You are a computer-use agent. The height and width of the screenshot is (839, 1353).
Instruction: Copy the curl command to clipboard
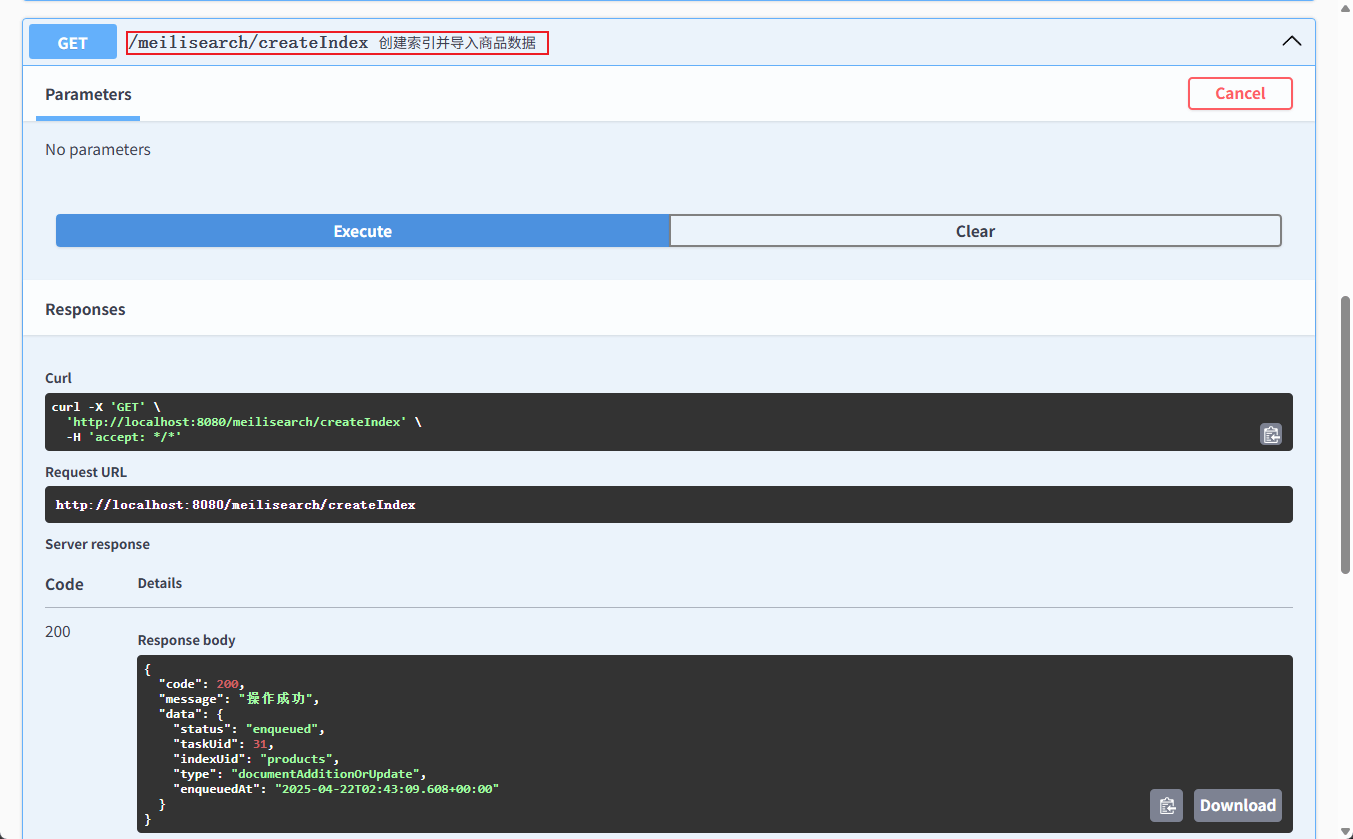point(1270,434)
